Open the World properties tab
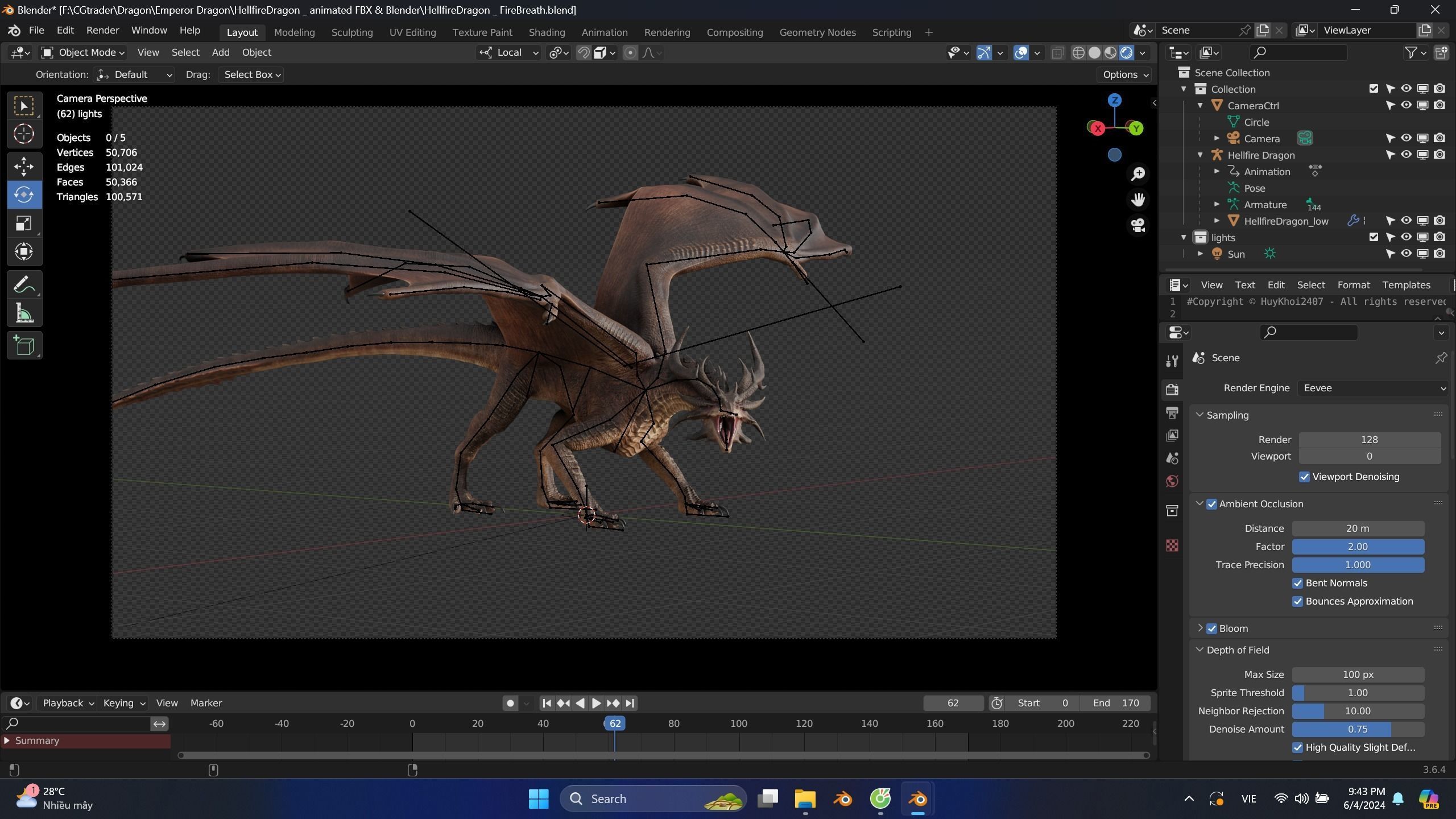 point(1172,481)
